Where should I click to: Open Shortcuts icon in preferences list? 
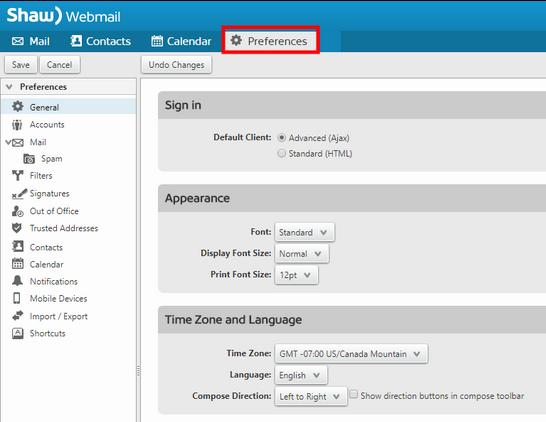tap(17, 333)
